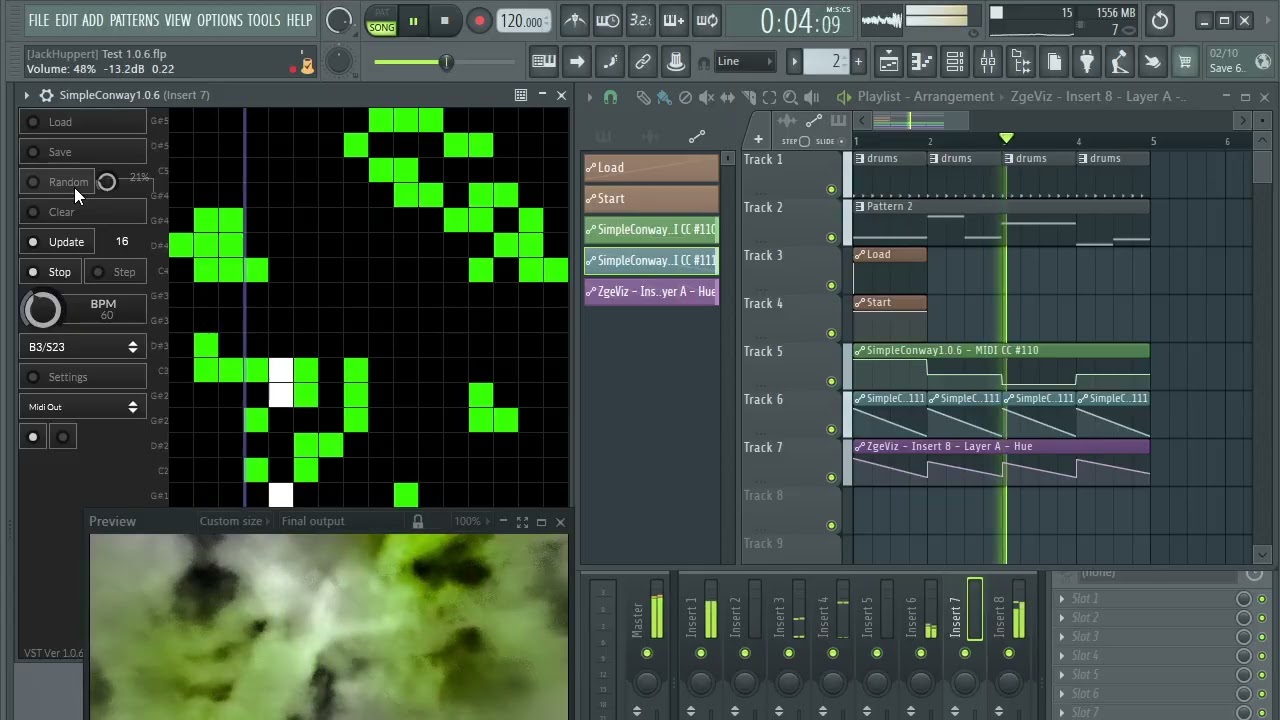The image size is (1280, 720).
Task: Open the metronome icon in the top toolbar
Action: (x=575, y=20)
